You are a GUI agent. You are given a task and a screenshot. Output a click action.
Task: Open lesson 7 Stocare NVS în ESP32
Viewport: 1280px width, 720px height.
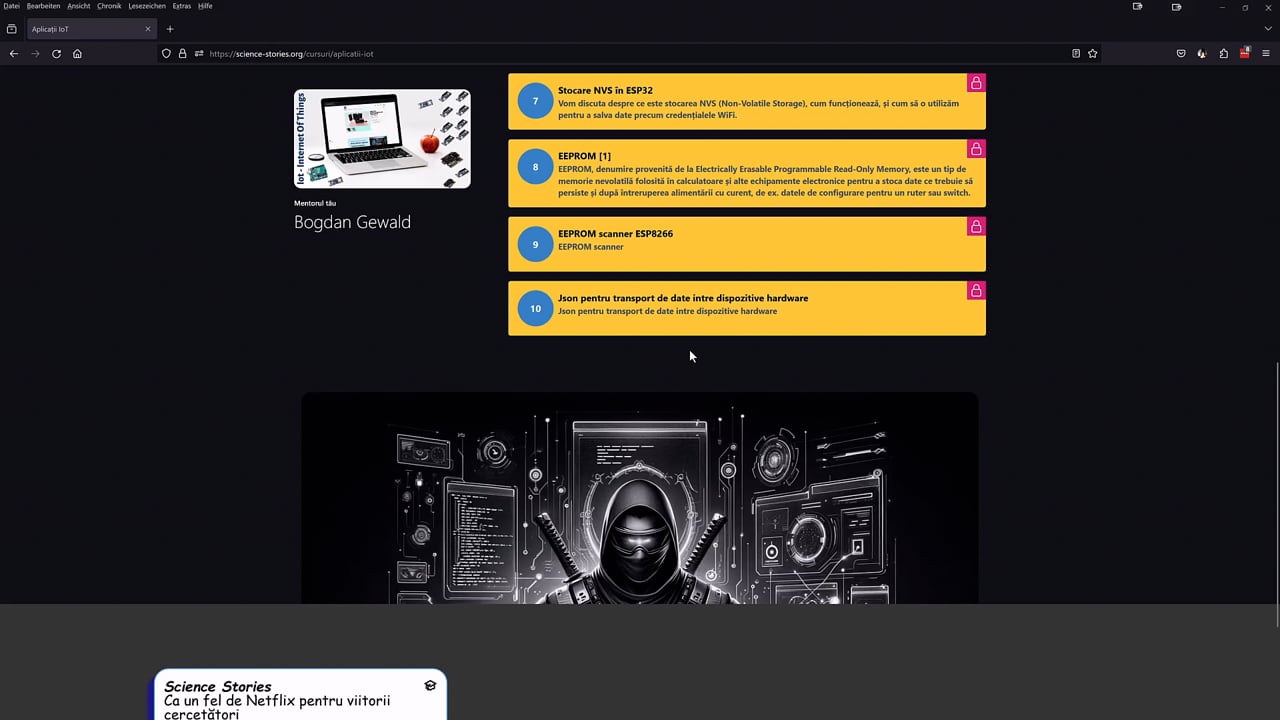tap(746, 102)
